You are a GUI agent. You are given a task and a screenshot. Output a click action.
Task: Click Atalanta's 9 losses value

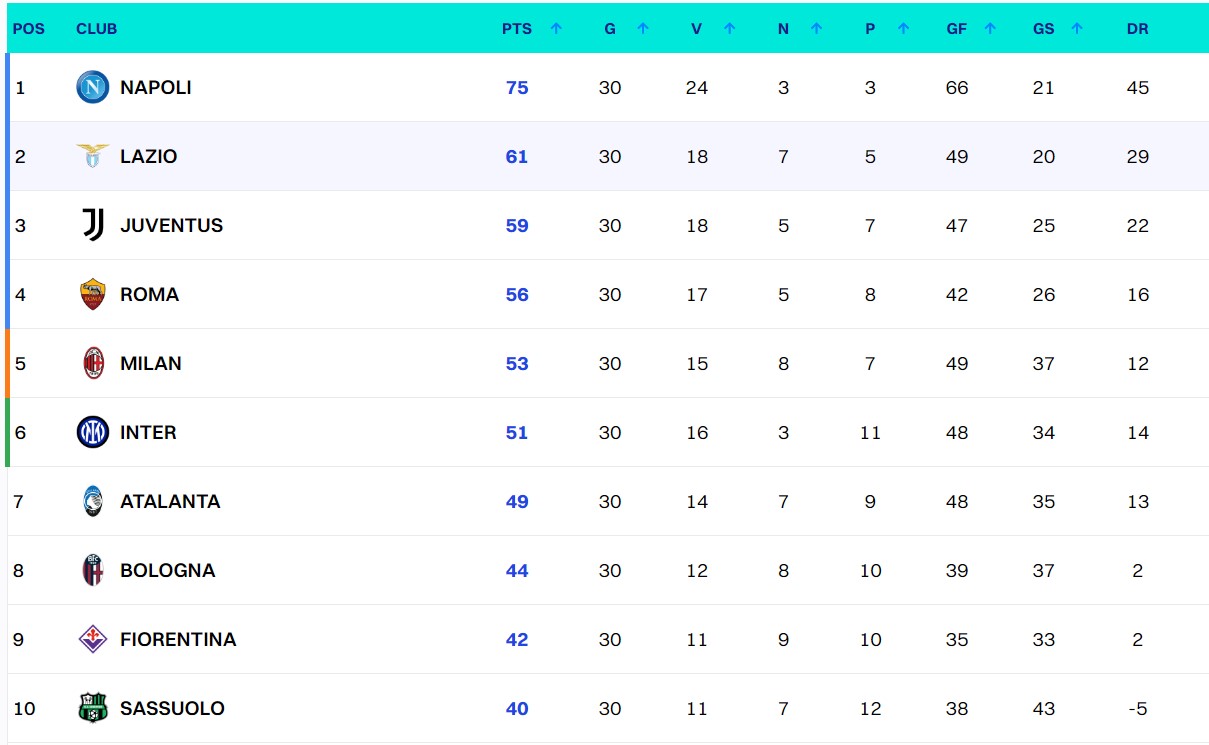coord(870,501)
